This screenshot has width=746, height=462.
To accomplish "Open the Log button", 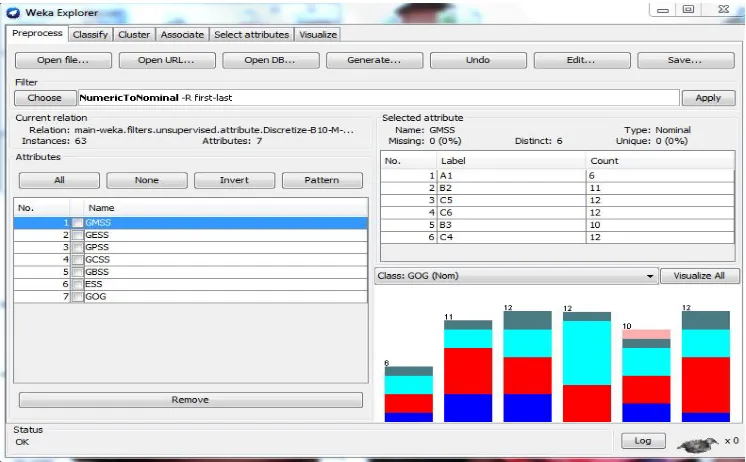I will coord(643,441).
